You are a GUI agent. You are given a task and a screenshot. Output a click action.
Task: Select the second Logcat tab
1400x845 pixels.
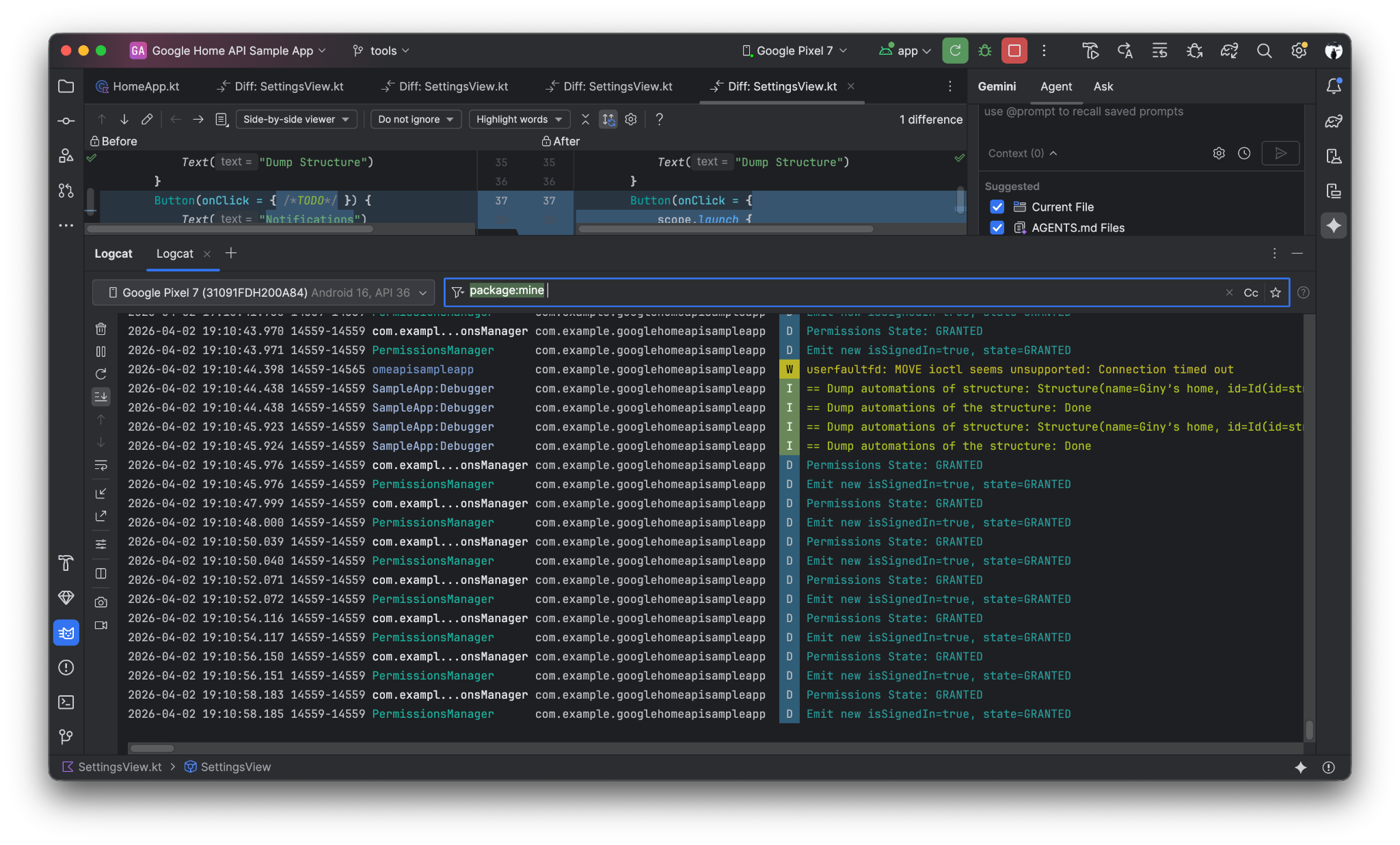[175, 254]
